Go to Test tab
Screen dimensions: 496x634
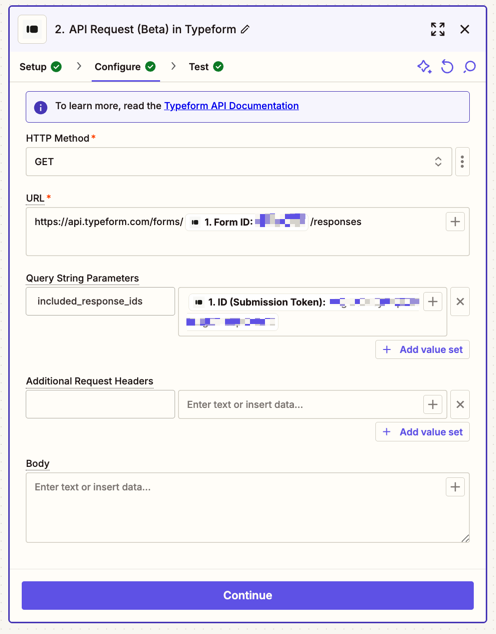point(206,67)
